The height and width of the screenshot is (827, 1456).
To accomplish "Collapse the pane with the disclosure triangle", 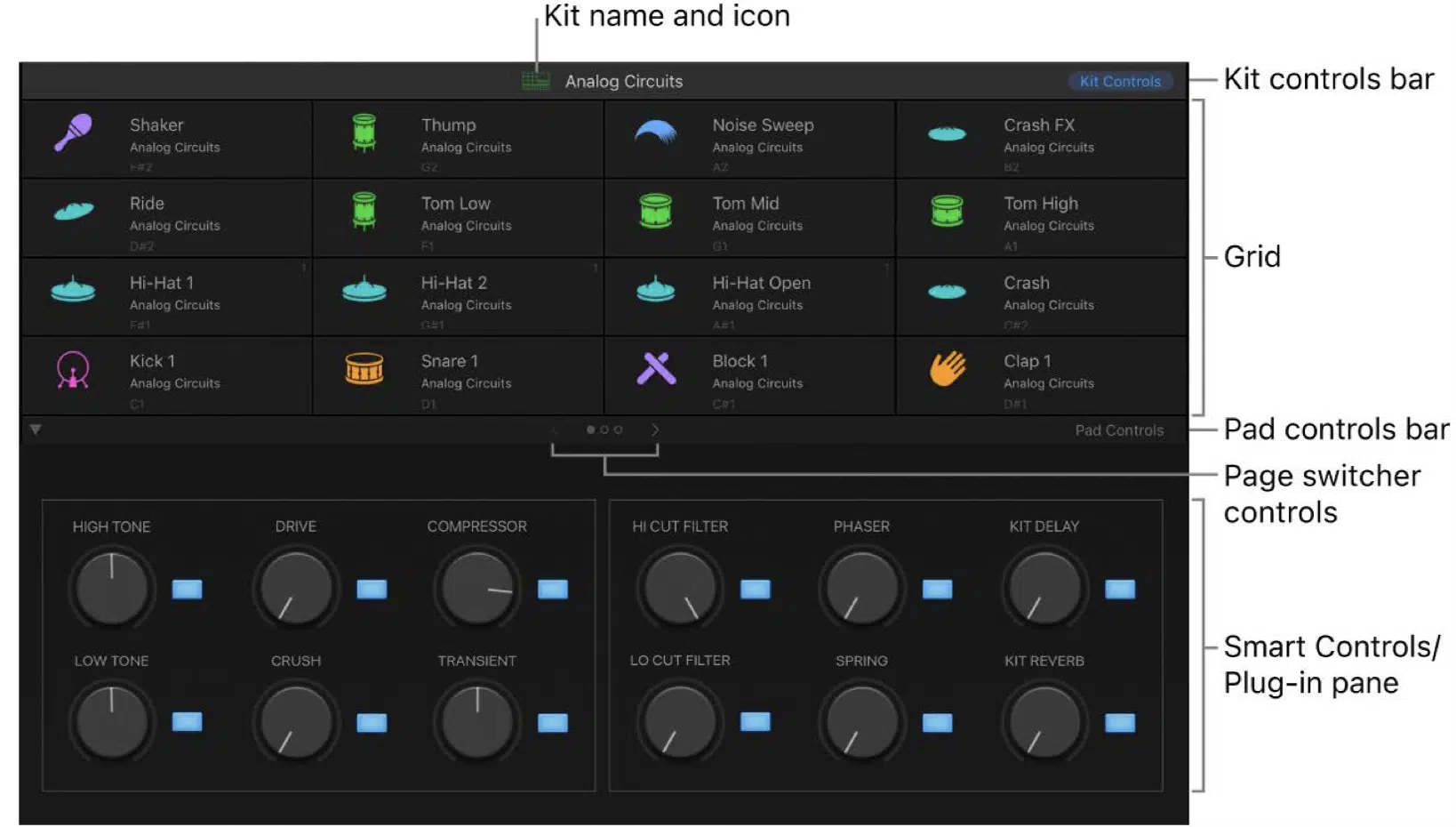I will (36, 430).
